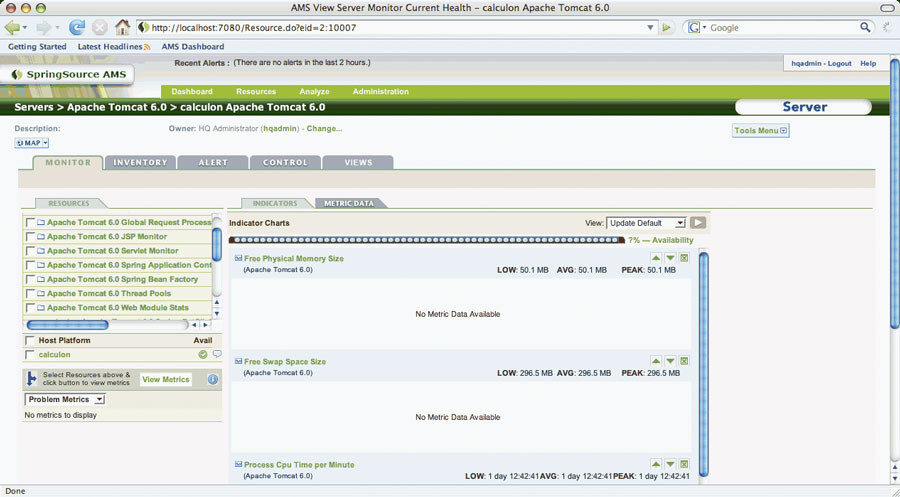This screenshot has width=900, height=497.
Task: Check the Spring Application Context checkbox
Action: coord(30,265)
